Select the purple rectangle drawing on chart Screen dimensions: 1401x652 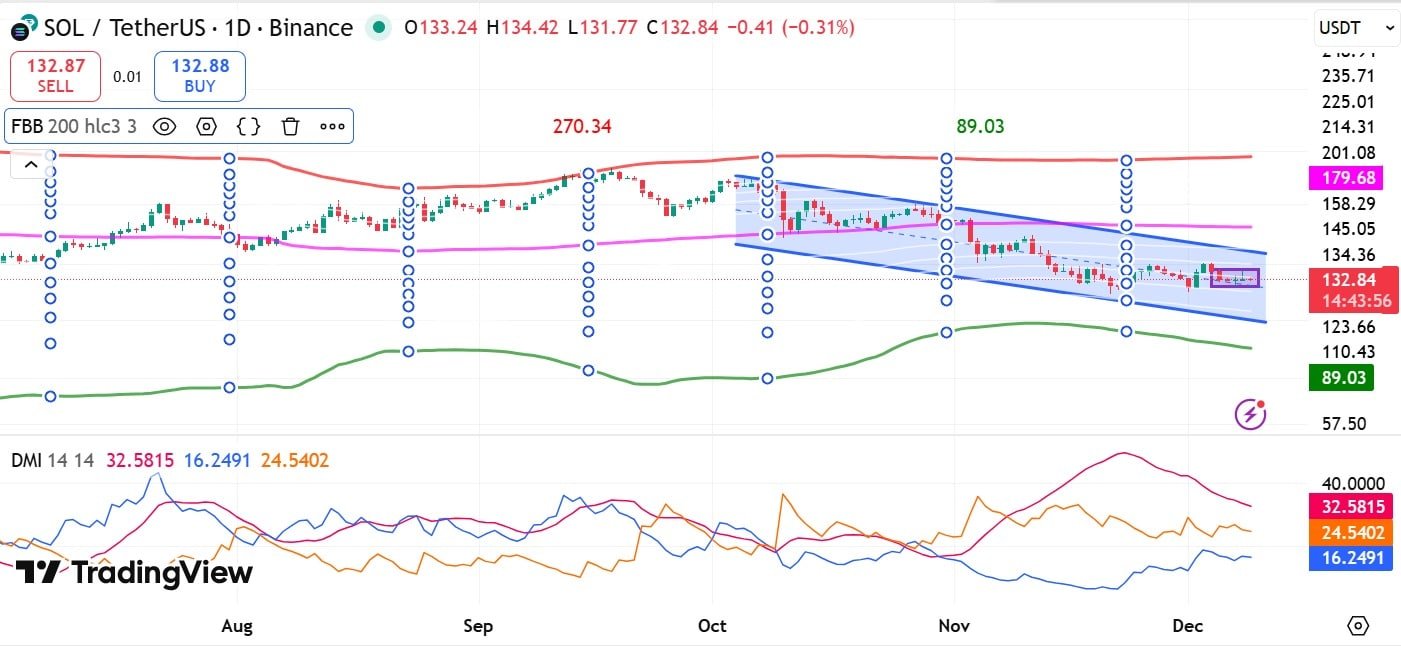point(1235,278)
